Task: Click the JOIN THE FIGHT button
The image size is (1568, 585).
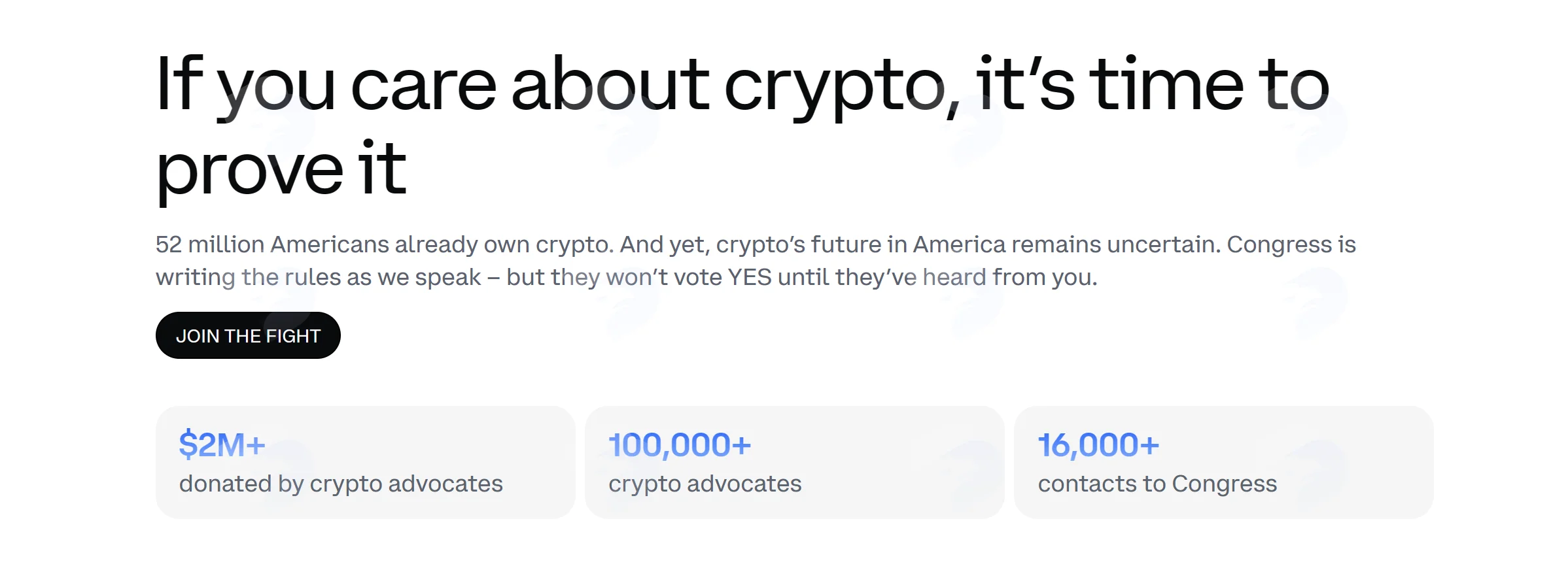Action: 248,335
